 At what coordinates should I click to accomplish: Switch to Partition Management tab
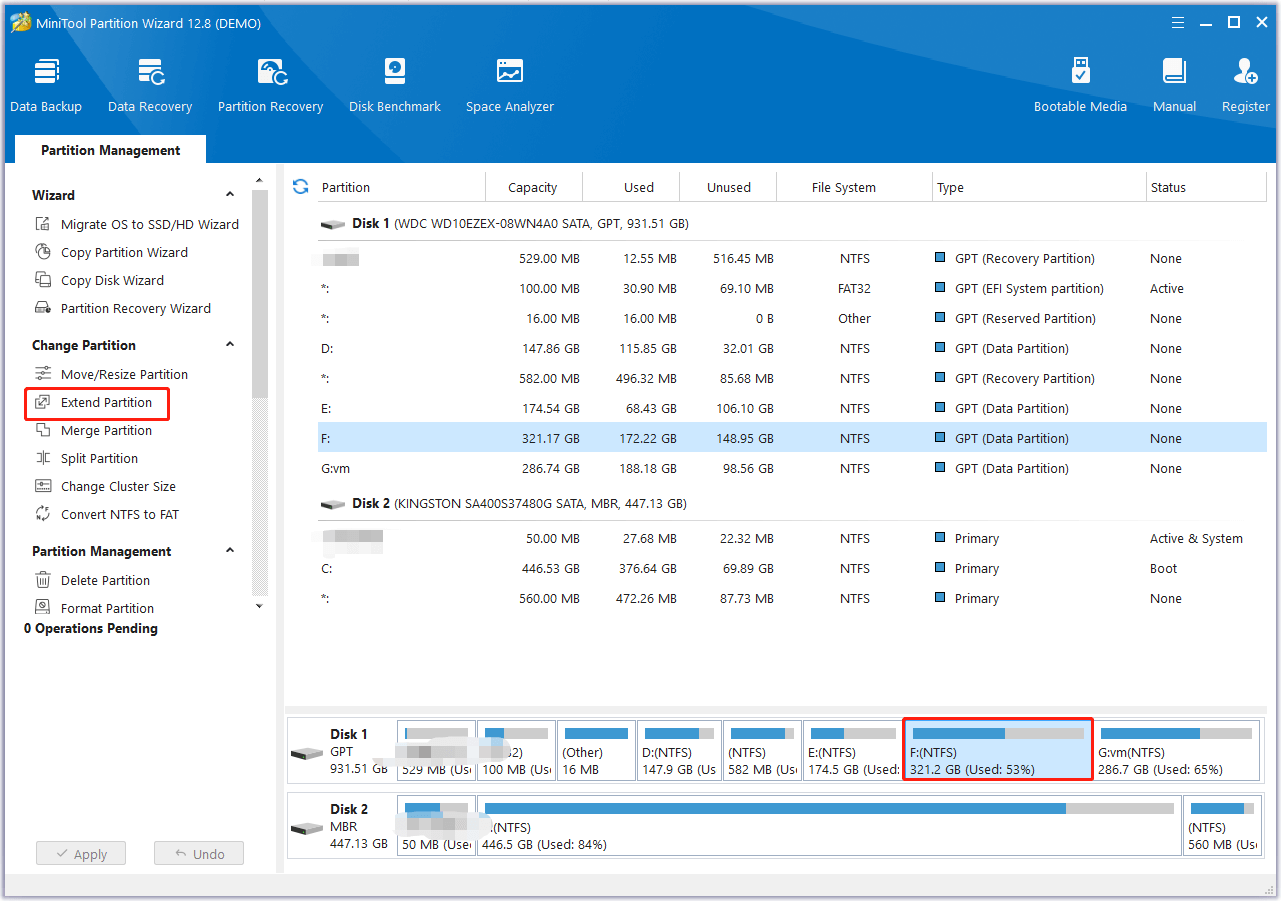coord(111,150)
